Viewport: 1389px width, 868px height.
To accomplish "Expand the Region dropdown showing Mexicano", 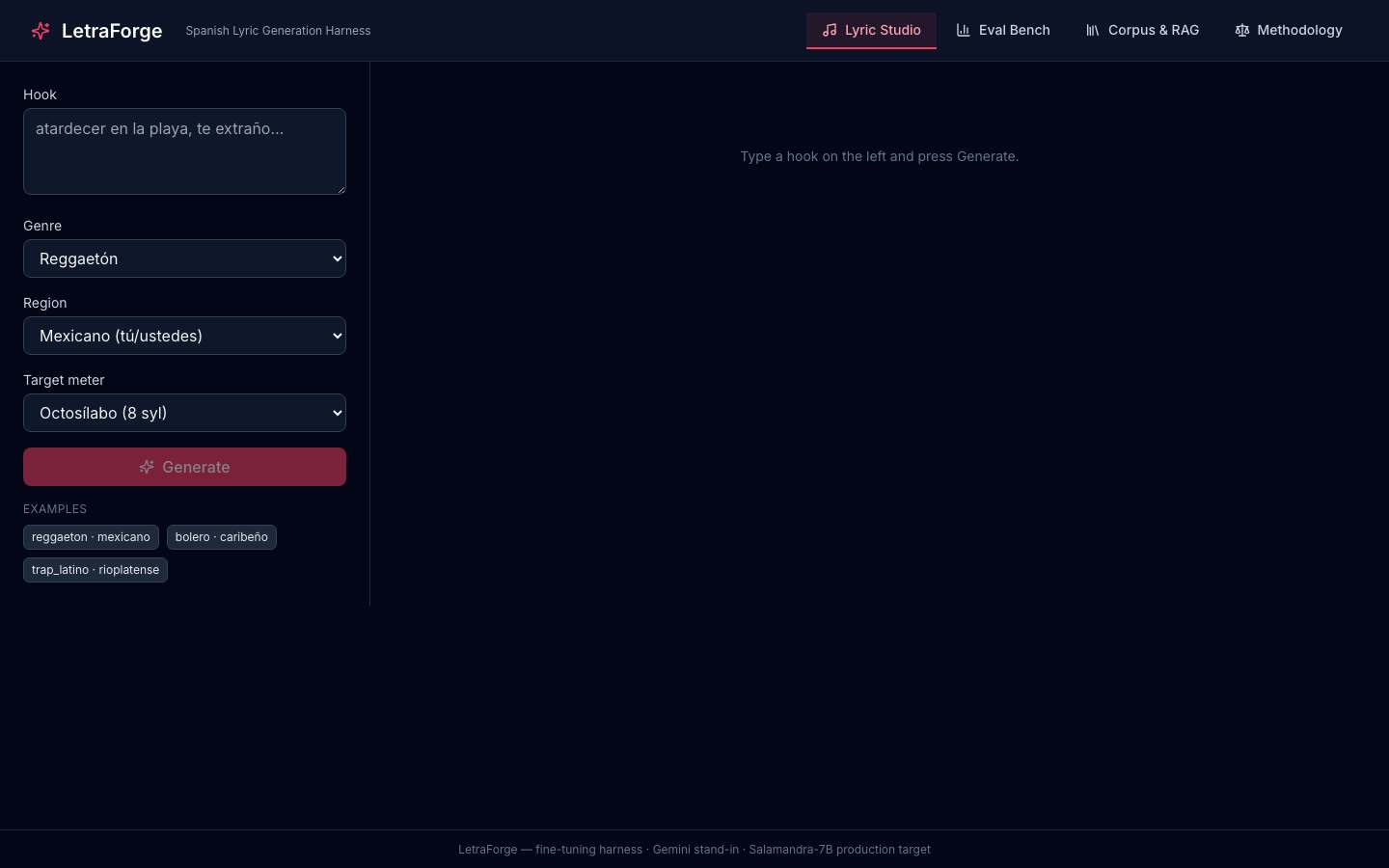I will point(184,336).
